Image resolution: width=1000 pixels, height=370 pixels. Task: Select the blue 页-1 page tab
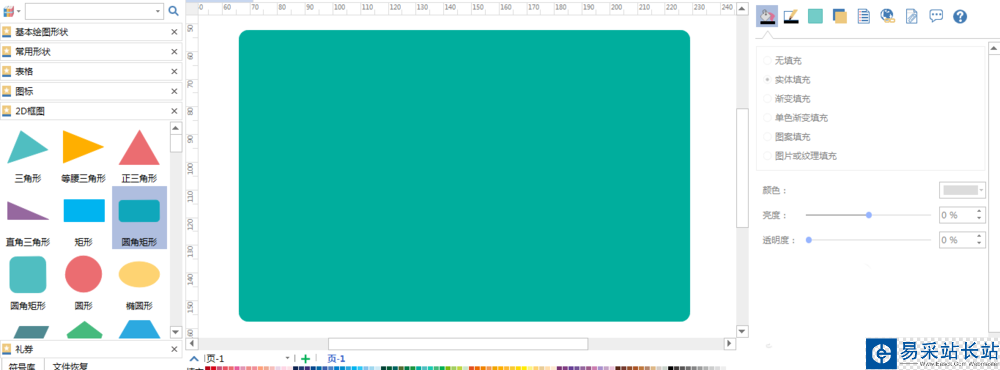tap(336, 359)
